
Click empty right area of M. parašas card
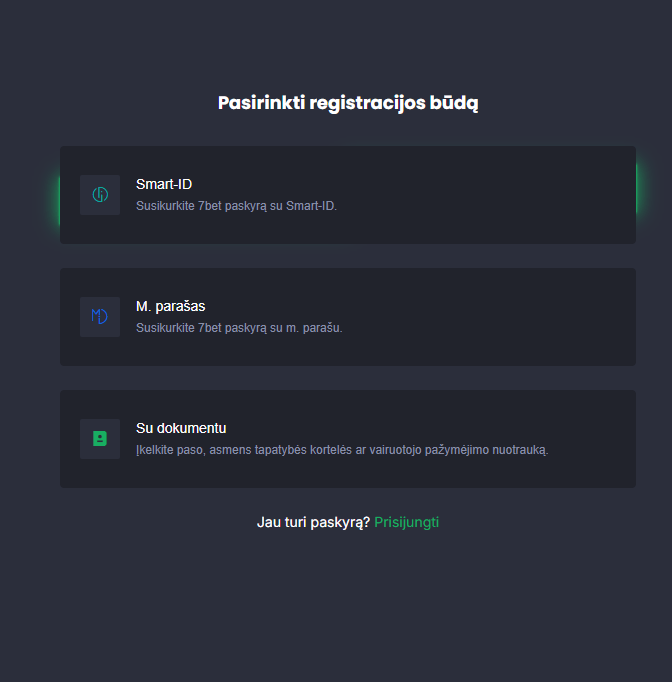(500, 317)
